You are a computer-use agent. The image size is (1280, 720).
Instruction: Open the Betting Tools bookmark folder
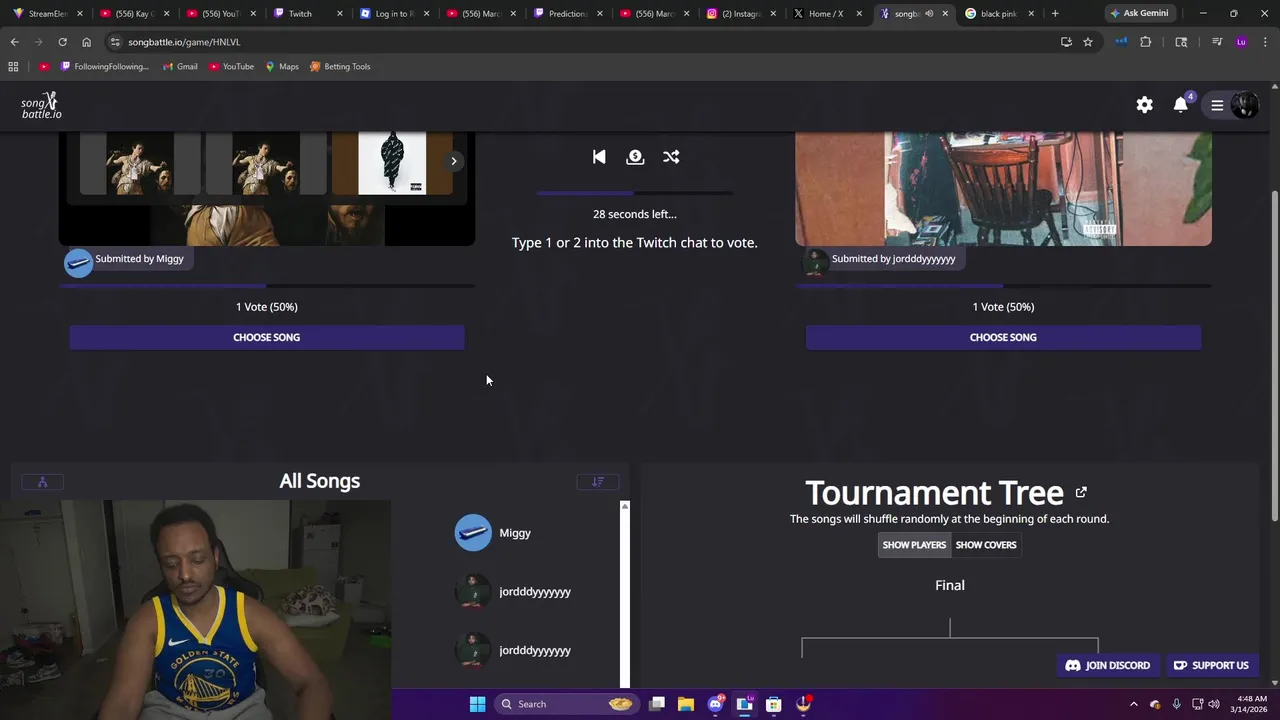(340, 67)
